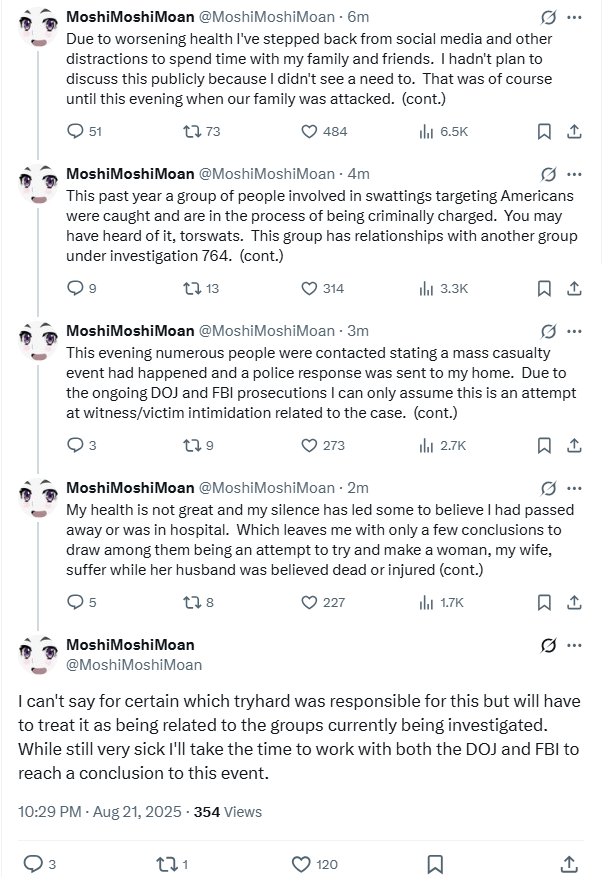Bookmark the first tweet about worsening health
Viewport: 602px width, 877px height.
545,131
